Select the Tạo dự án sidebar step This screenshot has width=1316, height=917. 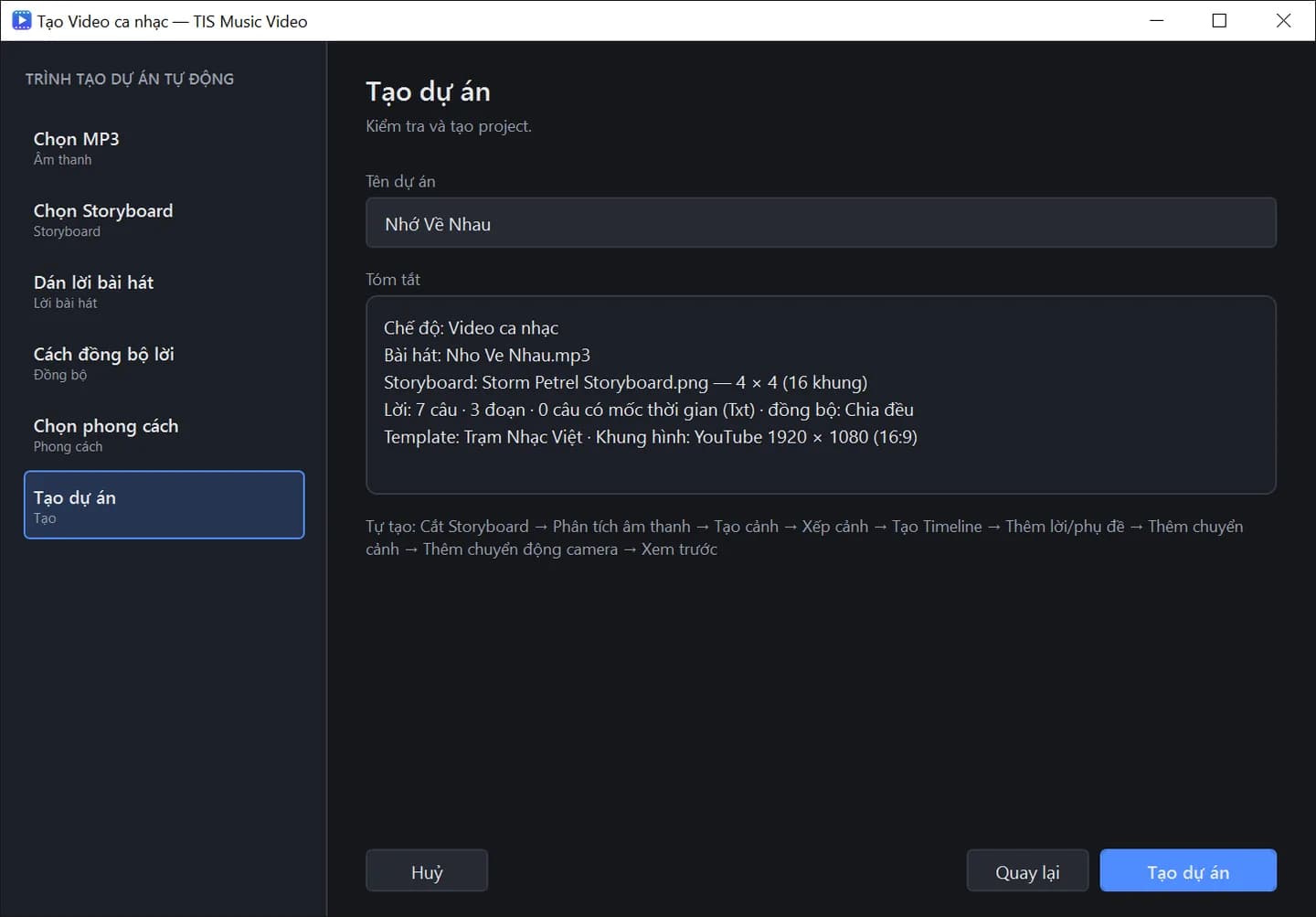[x=164, y=505]
